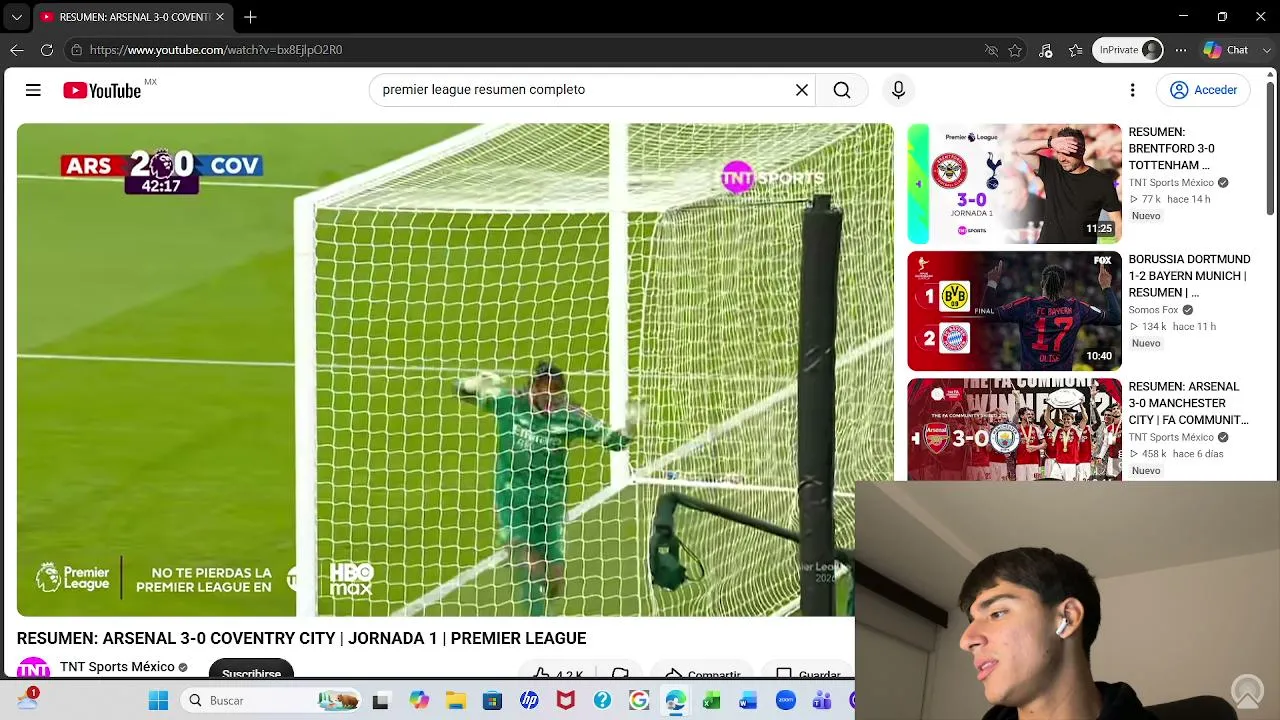Open Copilot Chat in the browser

(1225, 50)
